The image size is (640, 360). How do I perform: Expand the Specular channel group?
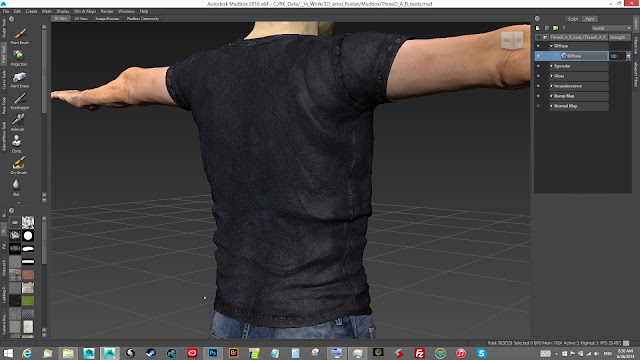tap(551, 66)
